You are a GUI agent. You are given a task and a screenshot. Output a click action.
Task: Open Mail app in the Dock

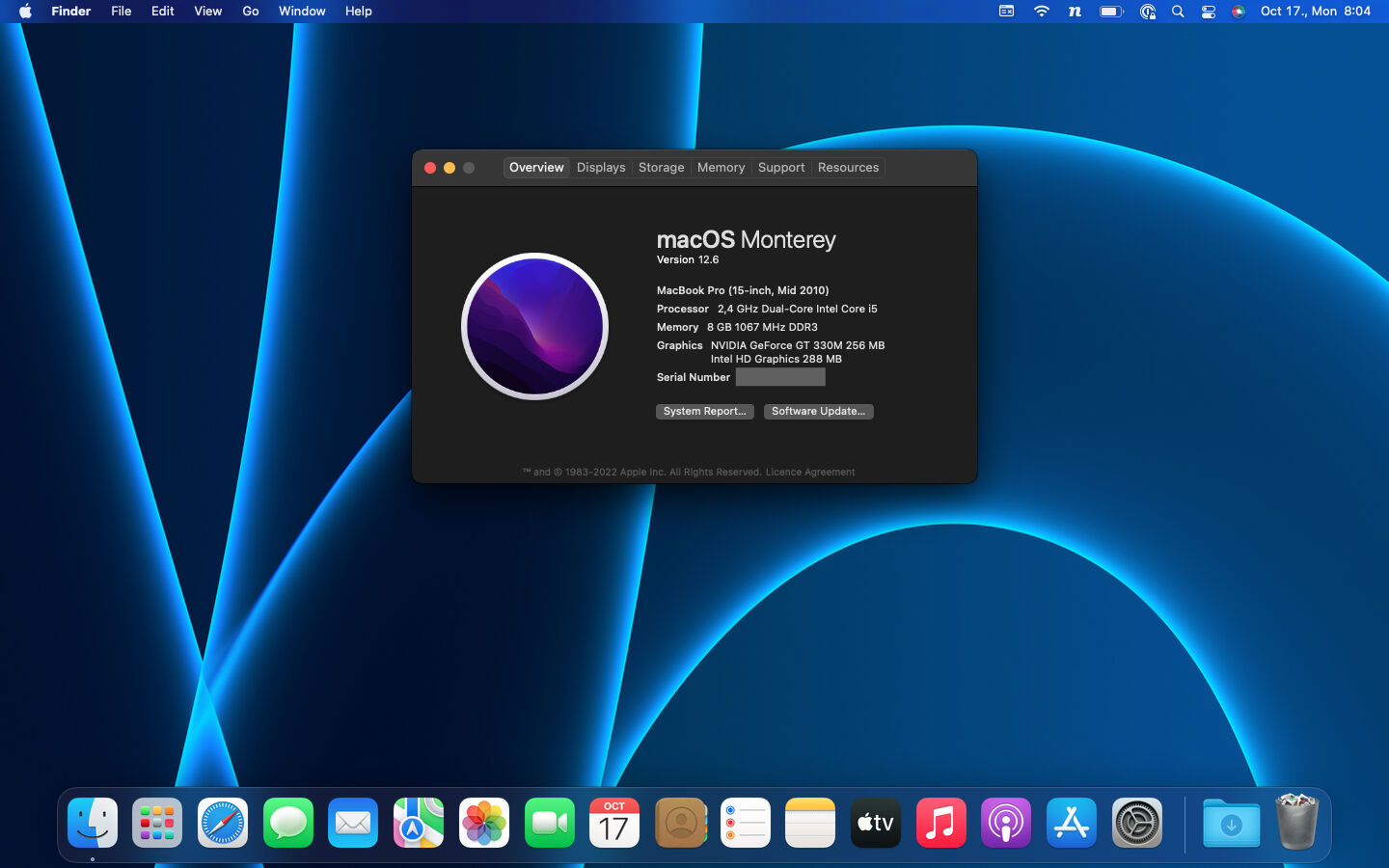[x=353, y=823]
